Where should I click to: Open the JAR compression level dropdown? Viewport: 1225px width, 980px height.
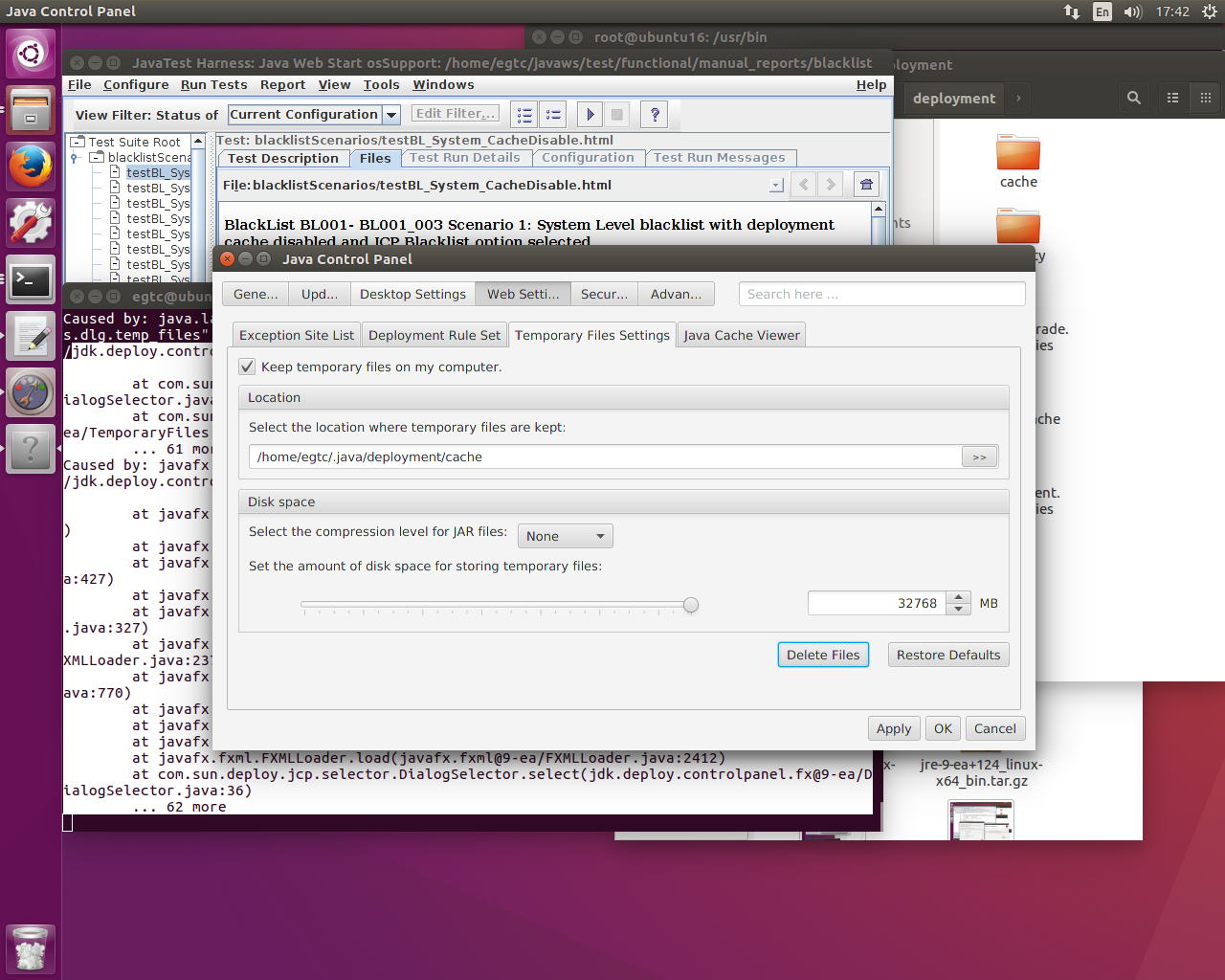pyautogui.click(x=565, y=536)
